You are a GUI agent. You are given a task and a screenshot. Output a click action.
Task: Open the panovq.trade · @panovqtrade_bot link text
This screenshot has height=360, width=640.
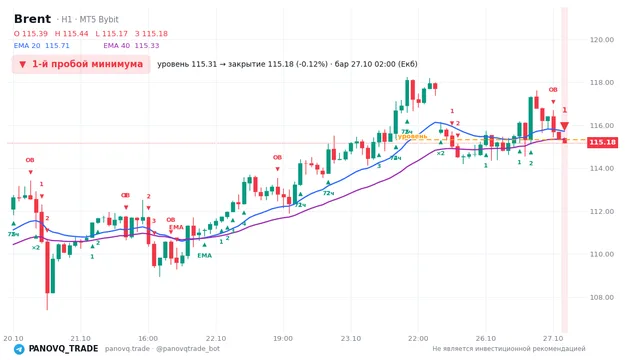point(162,349)
